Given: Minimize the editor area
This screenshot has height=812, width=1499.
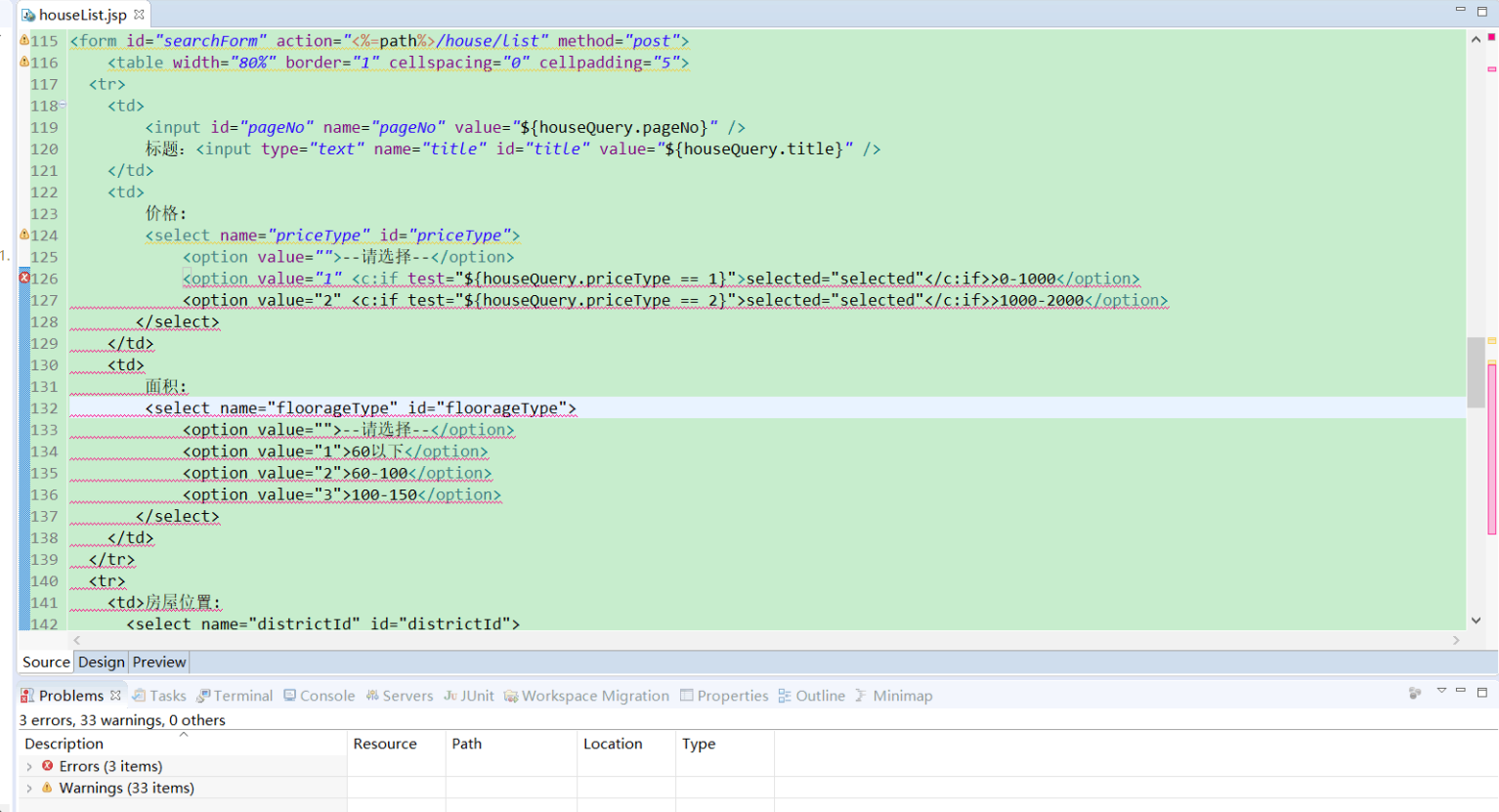Looking at the screenshot, I should 1461,9.
